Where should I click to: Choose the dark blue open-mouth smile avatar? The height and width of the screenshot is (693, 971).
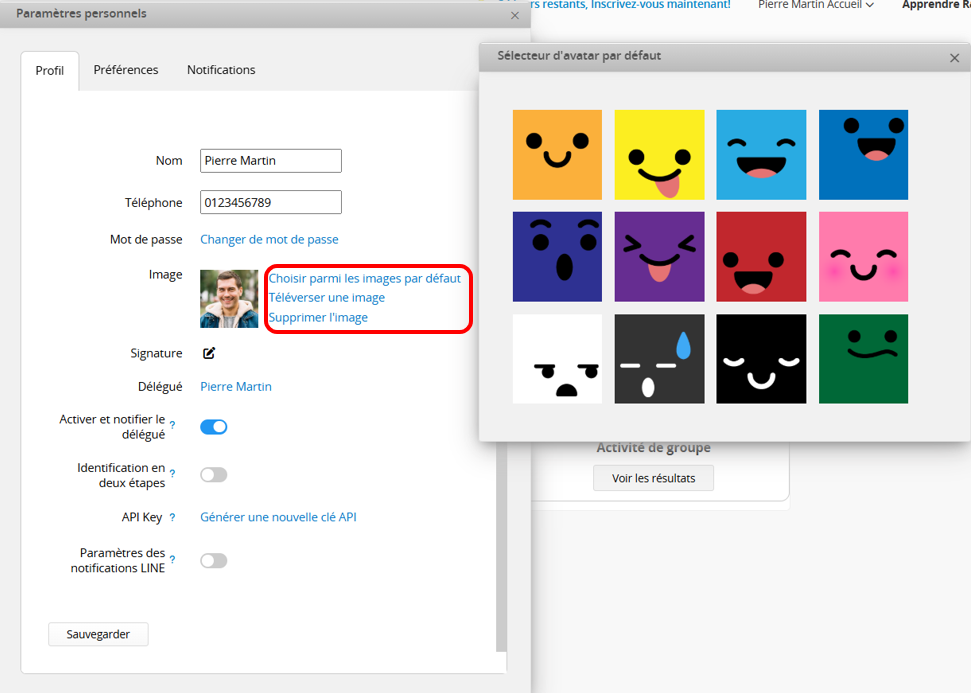863,155
